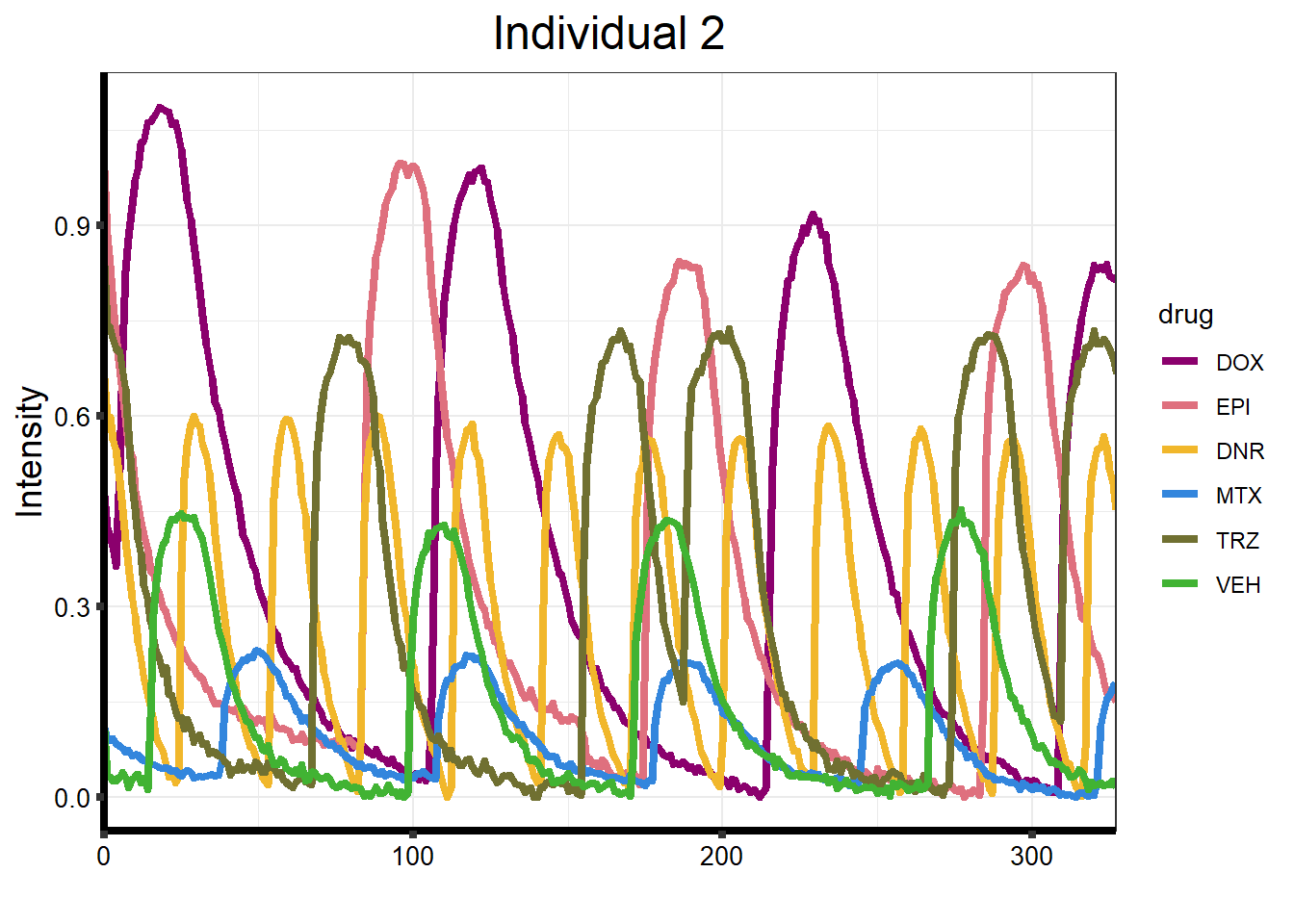This screenshot has height=924, width=1294.
Task: Click the yellow DNR legend color key
Action: click(1179, 450)
